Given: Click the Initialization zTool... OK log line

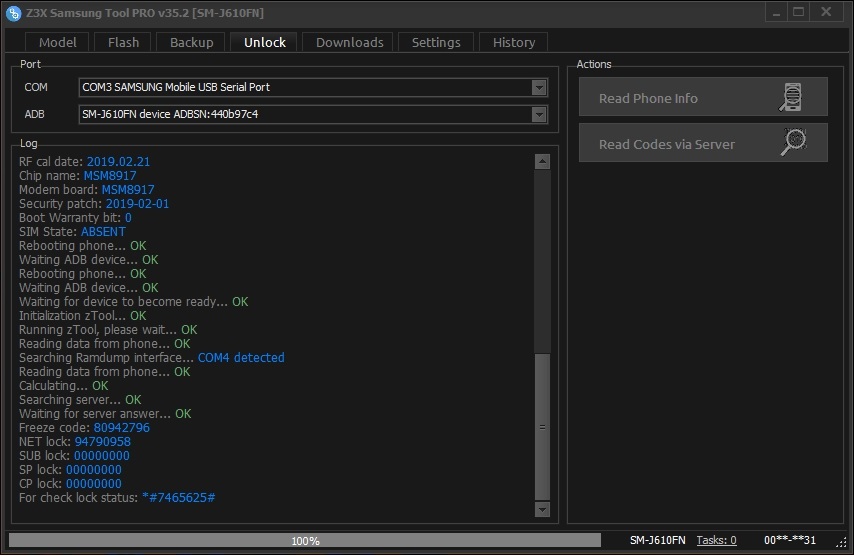Looking at the screenshot, I should 83,316.
